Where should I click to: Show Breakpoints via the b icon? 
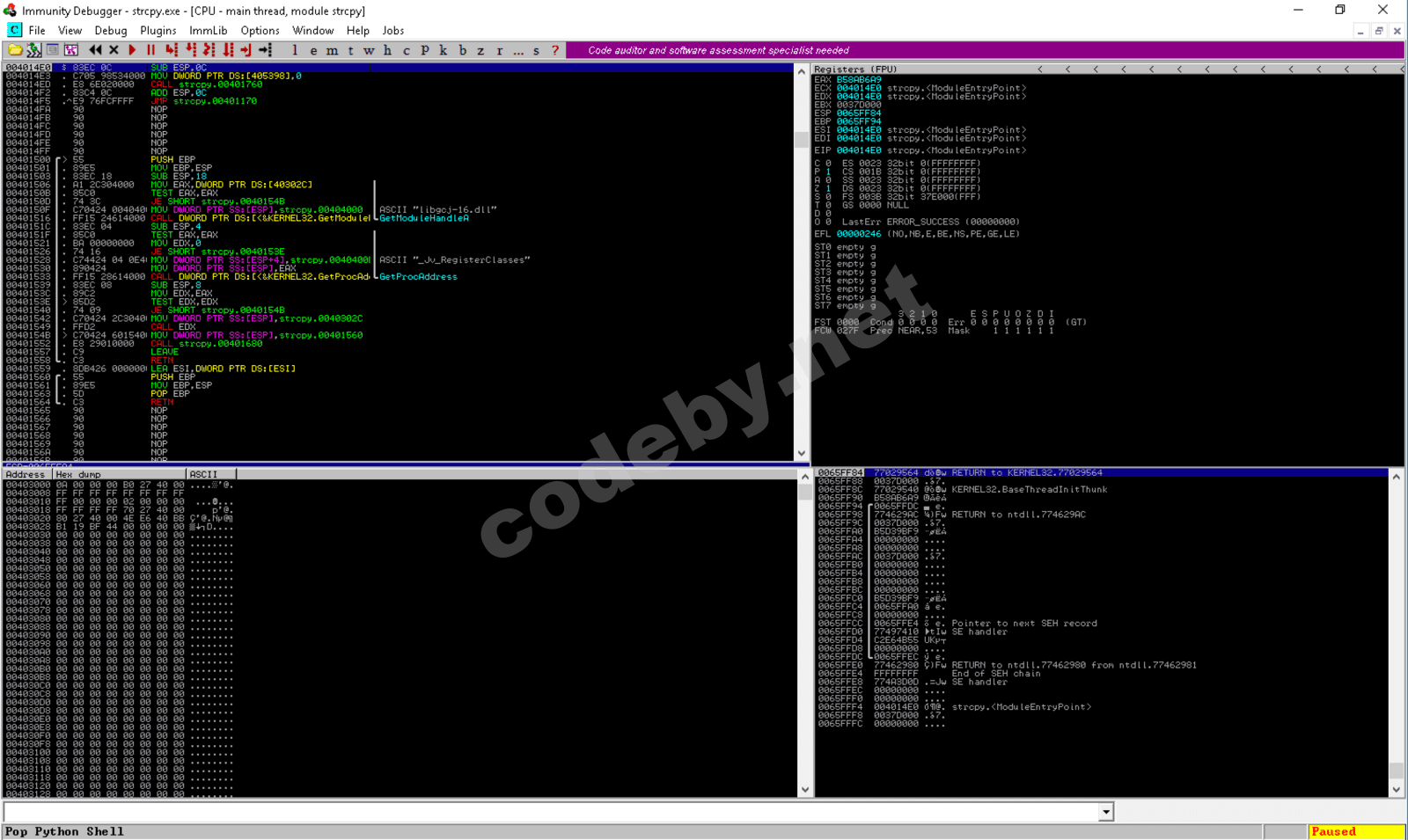(x=462, y=50)
